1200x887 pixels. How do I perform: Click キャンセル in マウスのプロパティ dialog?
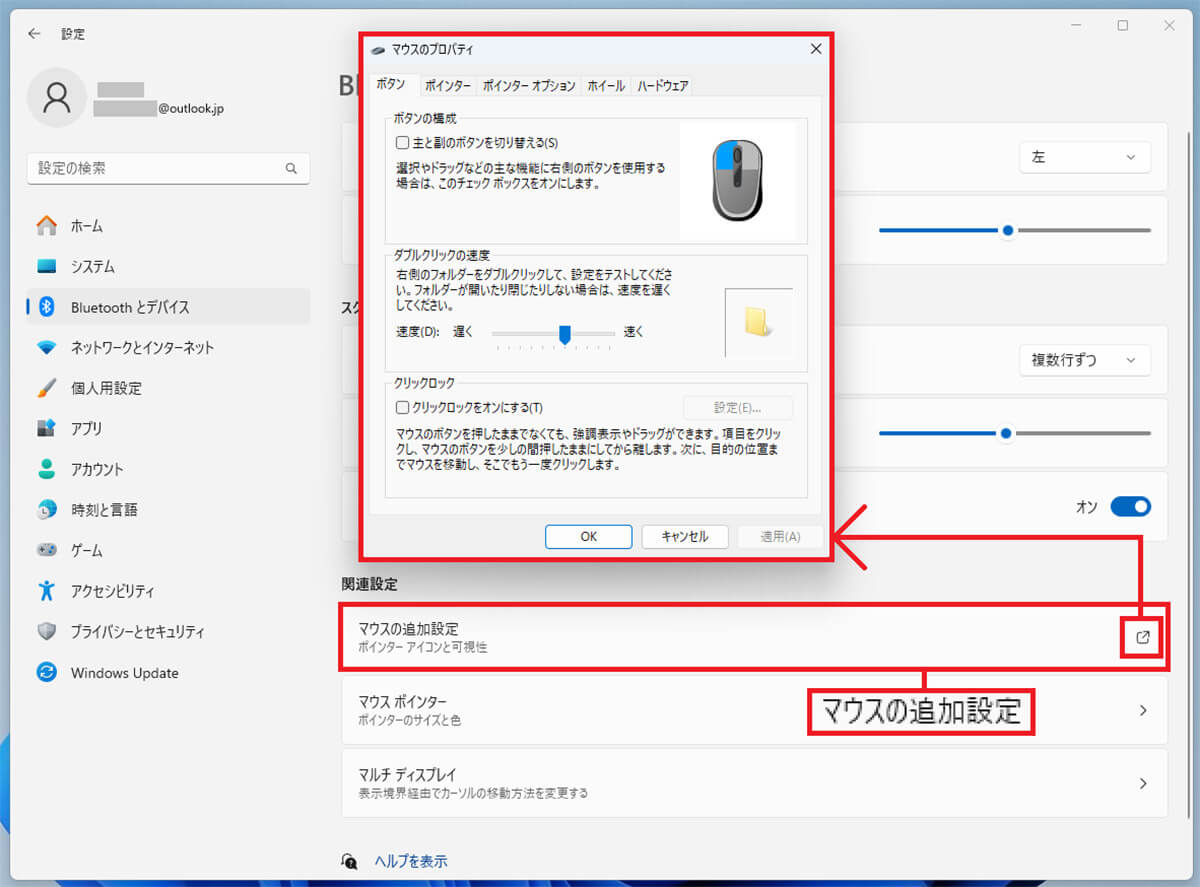pyautogui.click(x=684, y=537)
